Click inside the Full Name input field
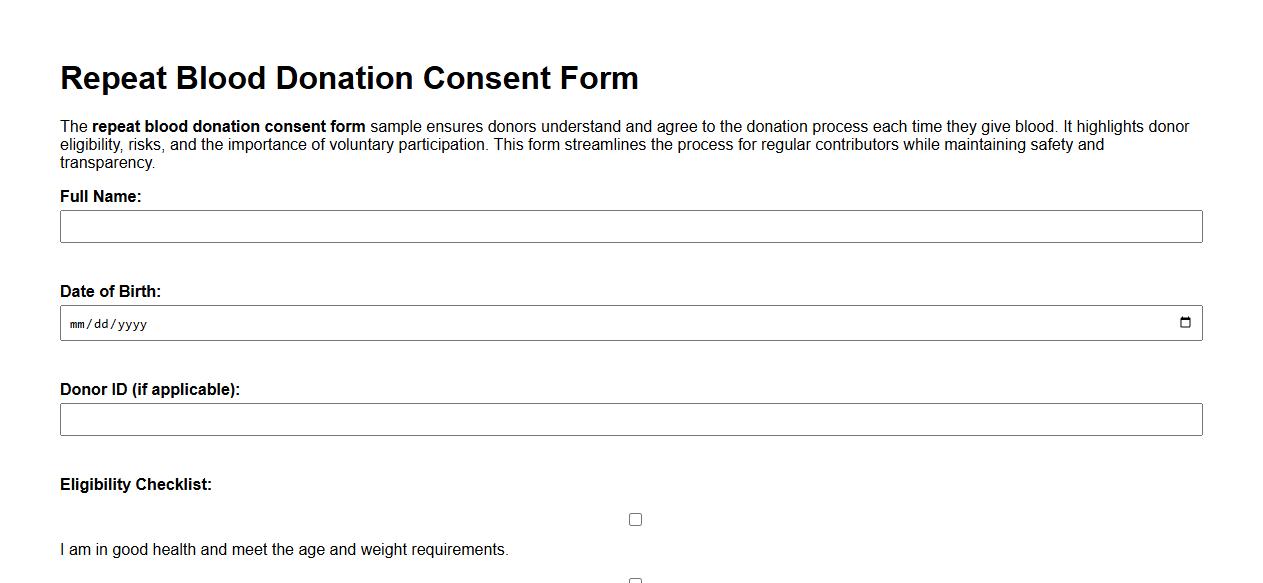 pos(630,226)
